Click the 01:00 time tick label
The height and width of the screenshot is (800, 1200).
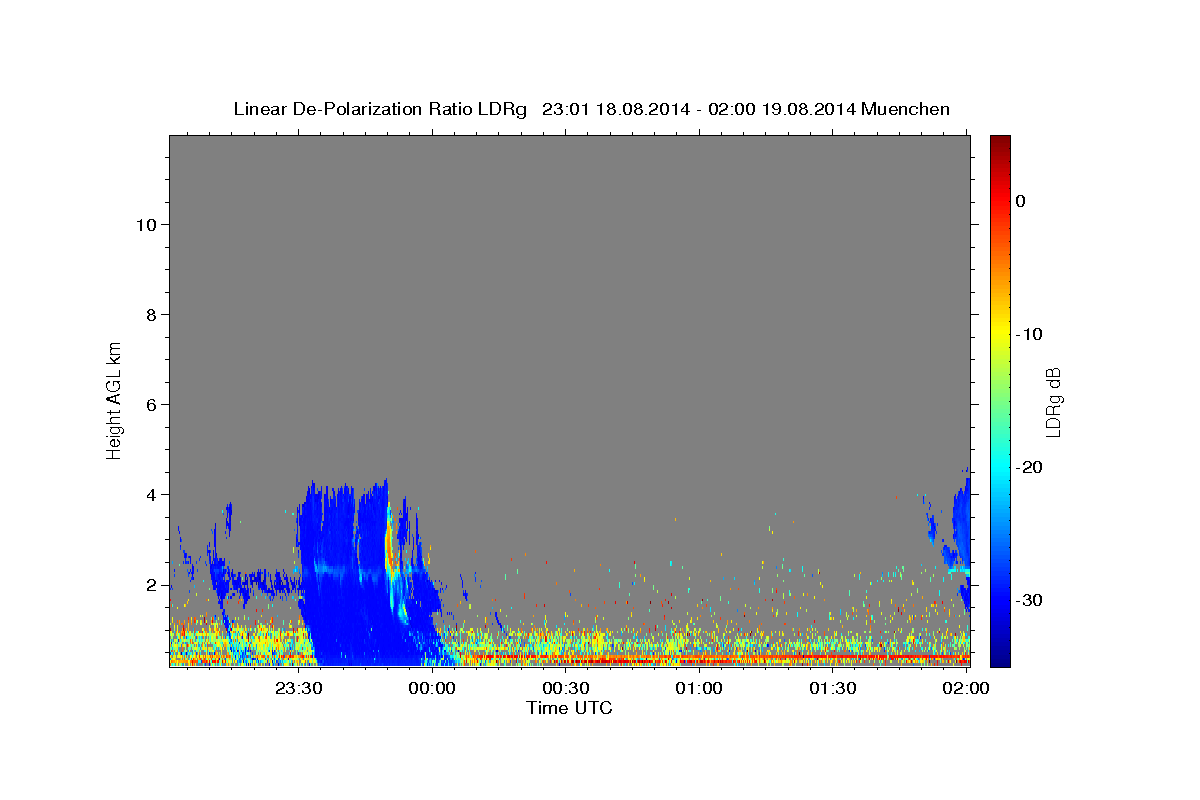(699, 688)
